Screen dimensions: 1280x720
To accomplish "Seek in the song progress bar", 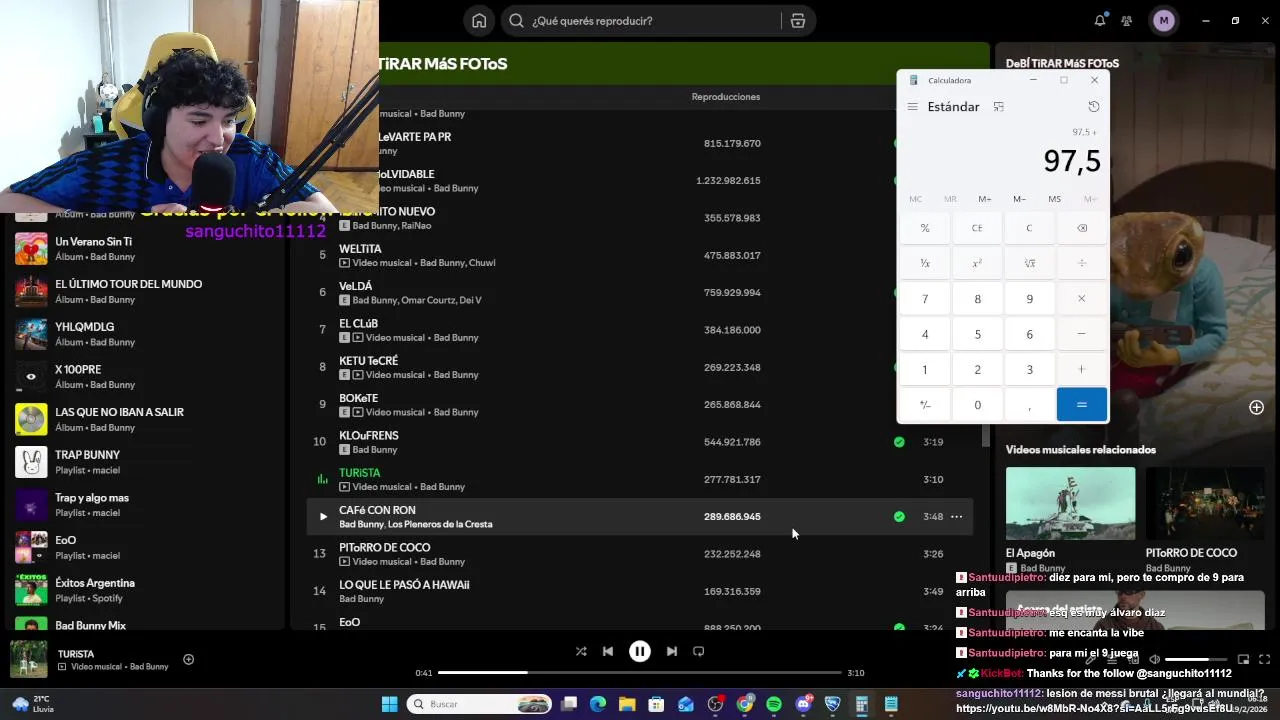I will tap(640, 673).
